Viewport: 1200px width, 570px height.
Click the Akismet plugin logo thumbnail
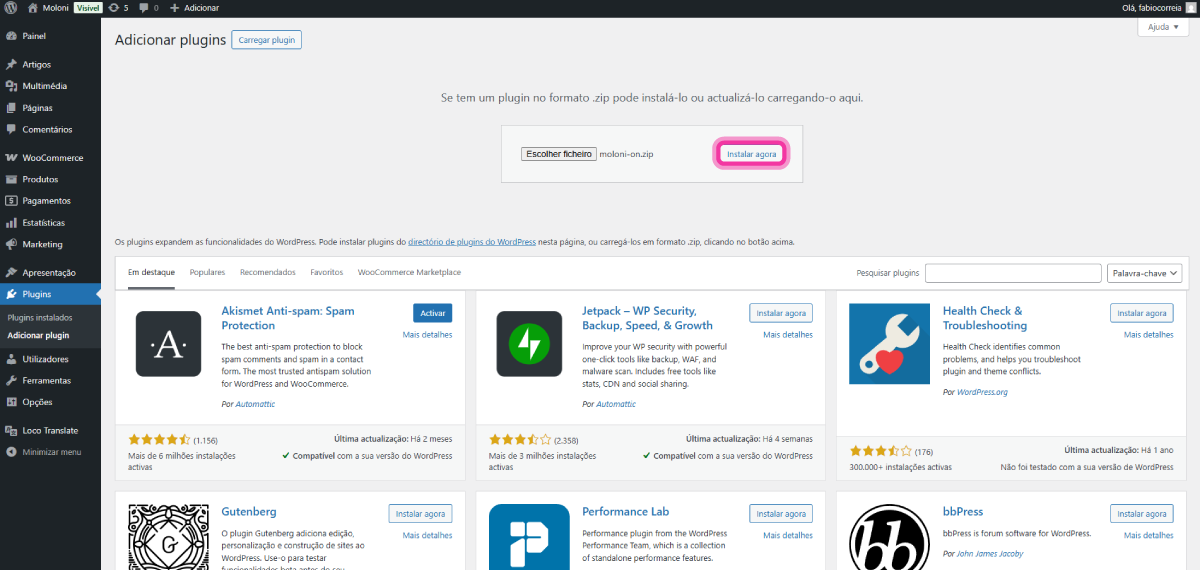pos(168,344)
